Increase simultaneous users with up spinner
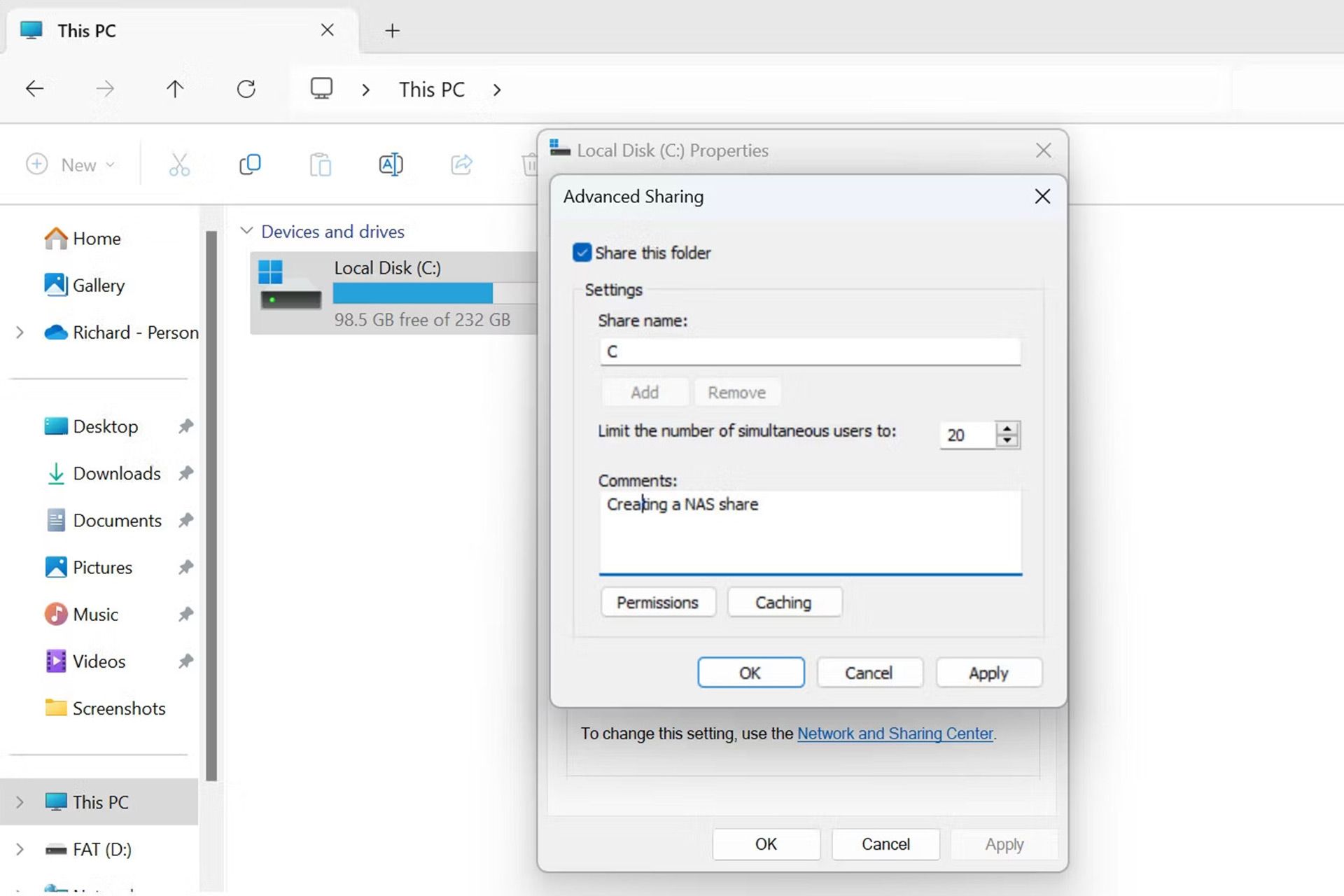Image resolution: width=1344 pixels, height=896 pixels. (1007, 428)
